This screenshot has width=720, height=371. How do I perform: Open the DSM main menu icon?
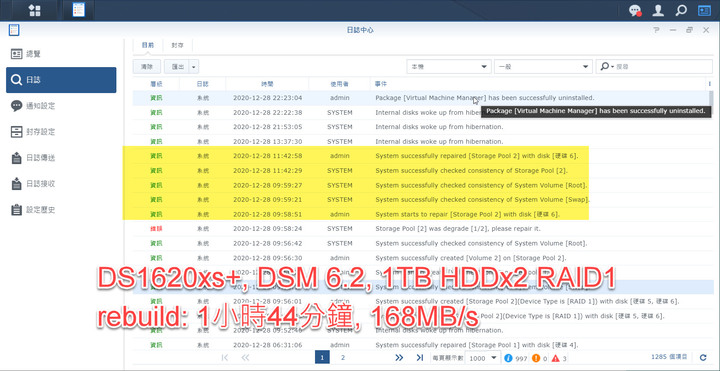34,10
